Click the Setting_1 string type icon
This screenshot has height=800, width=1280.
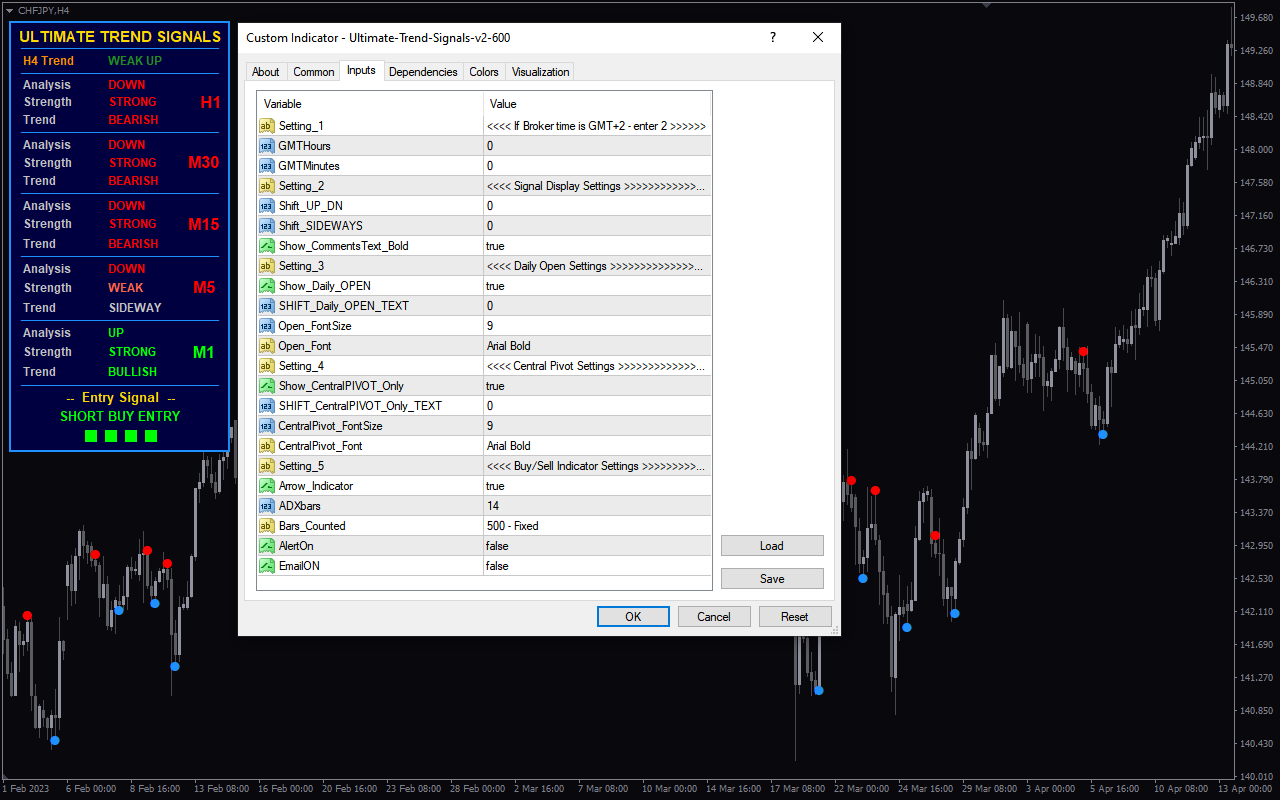point(267,126)
